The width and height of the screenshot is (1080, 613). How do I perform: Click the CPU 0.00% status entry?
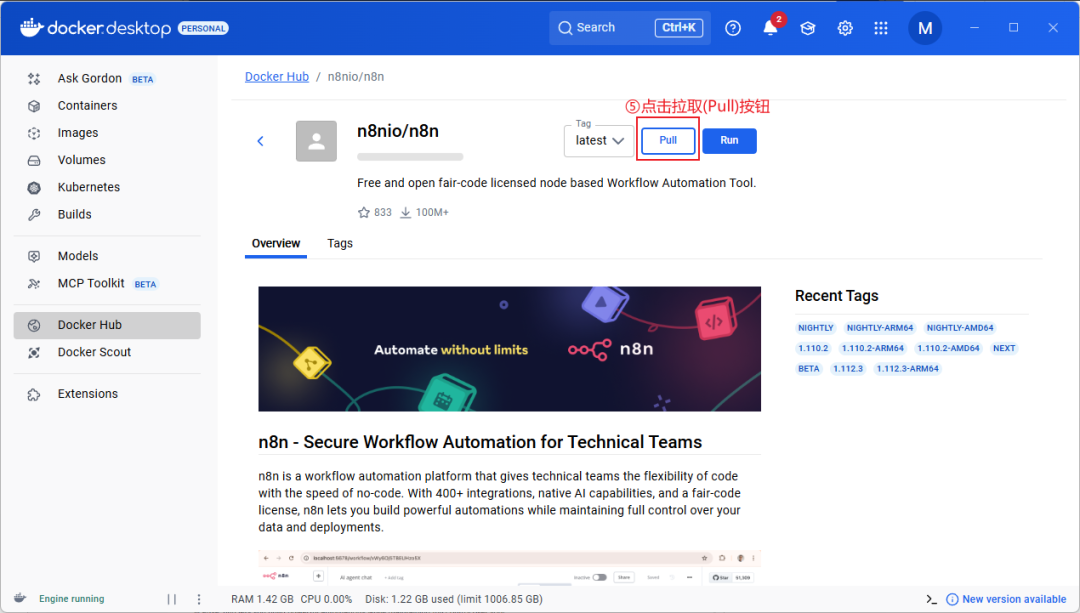click(326, 599)
